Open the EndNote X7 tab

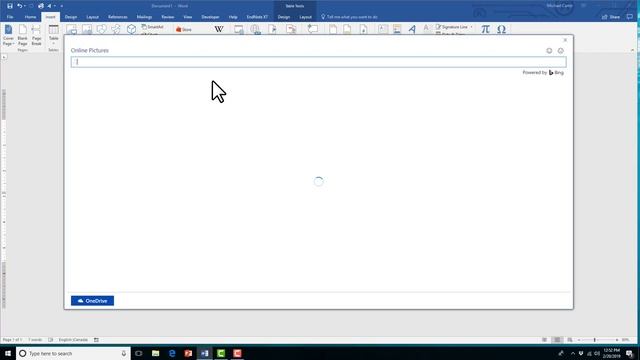257,17
